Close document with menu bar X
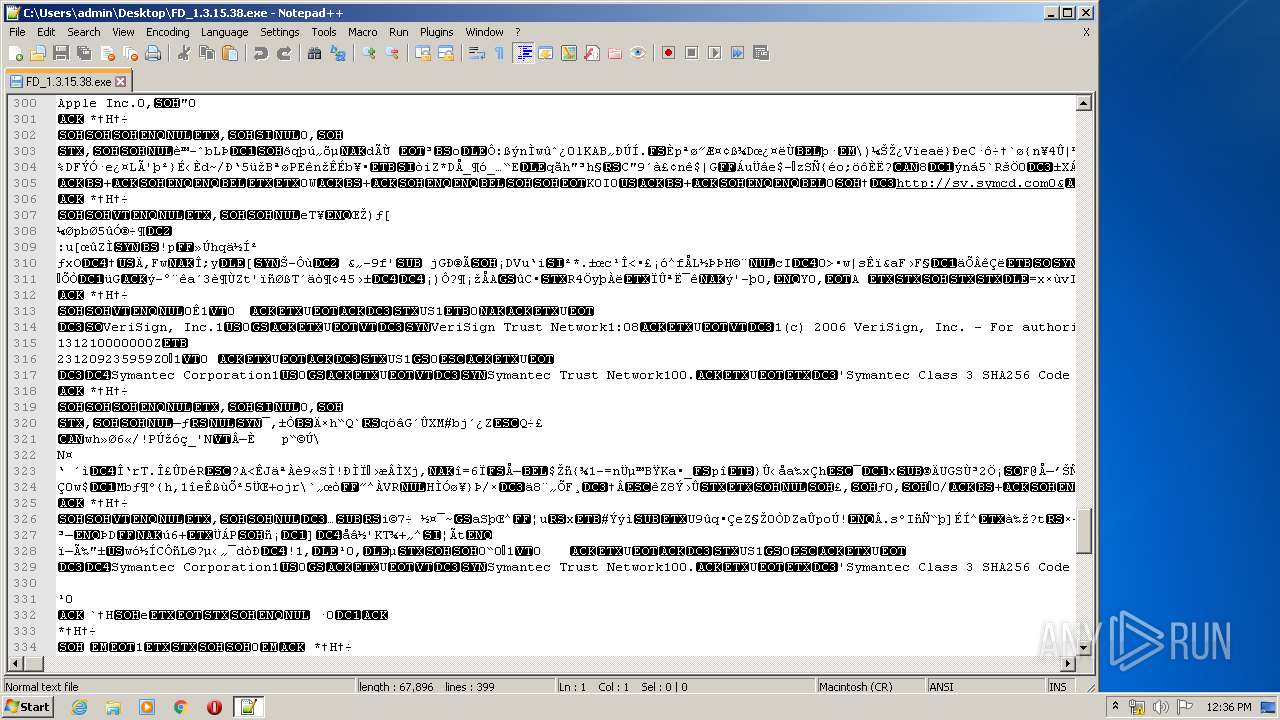The width and height of the screenshot is (1280, 720). [1086, 32]
